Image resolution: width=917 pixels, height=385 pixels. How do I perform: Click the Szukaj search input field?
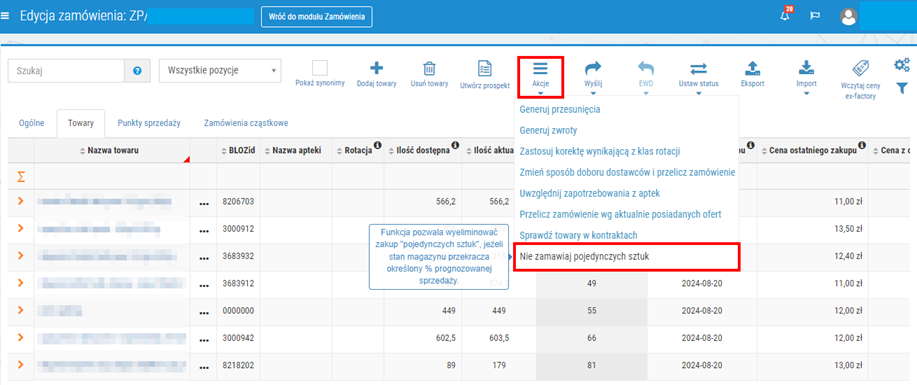(66, 71)
